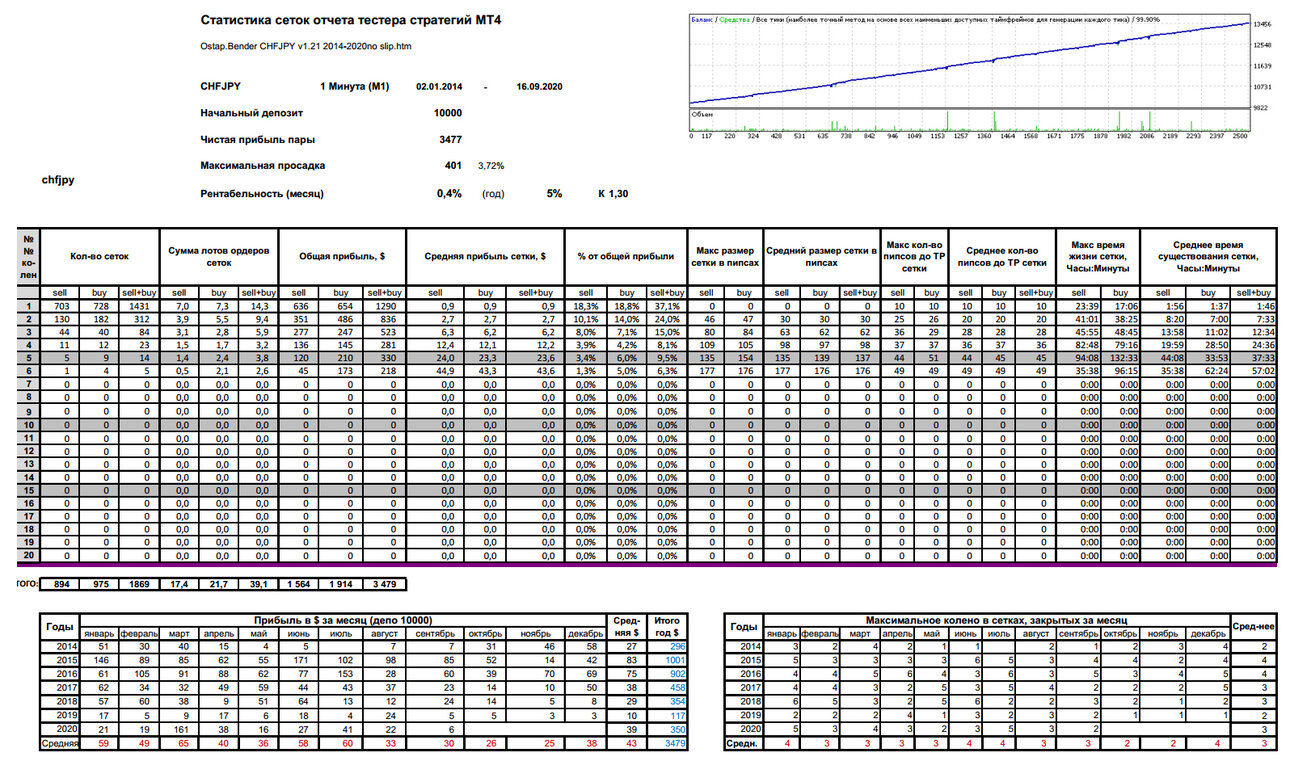
Task: Click the 'Макс размер сетки в пипсах' header
Action: [x=727, y=256]
